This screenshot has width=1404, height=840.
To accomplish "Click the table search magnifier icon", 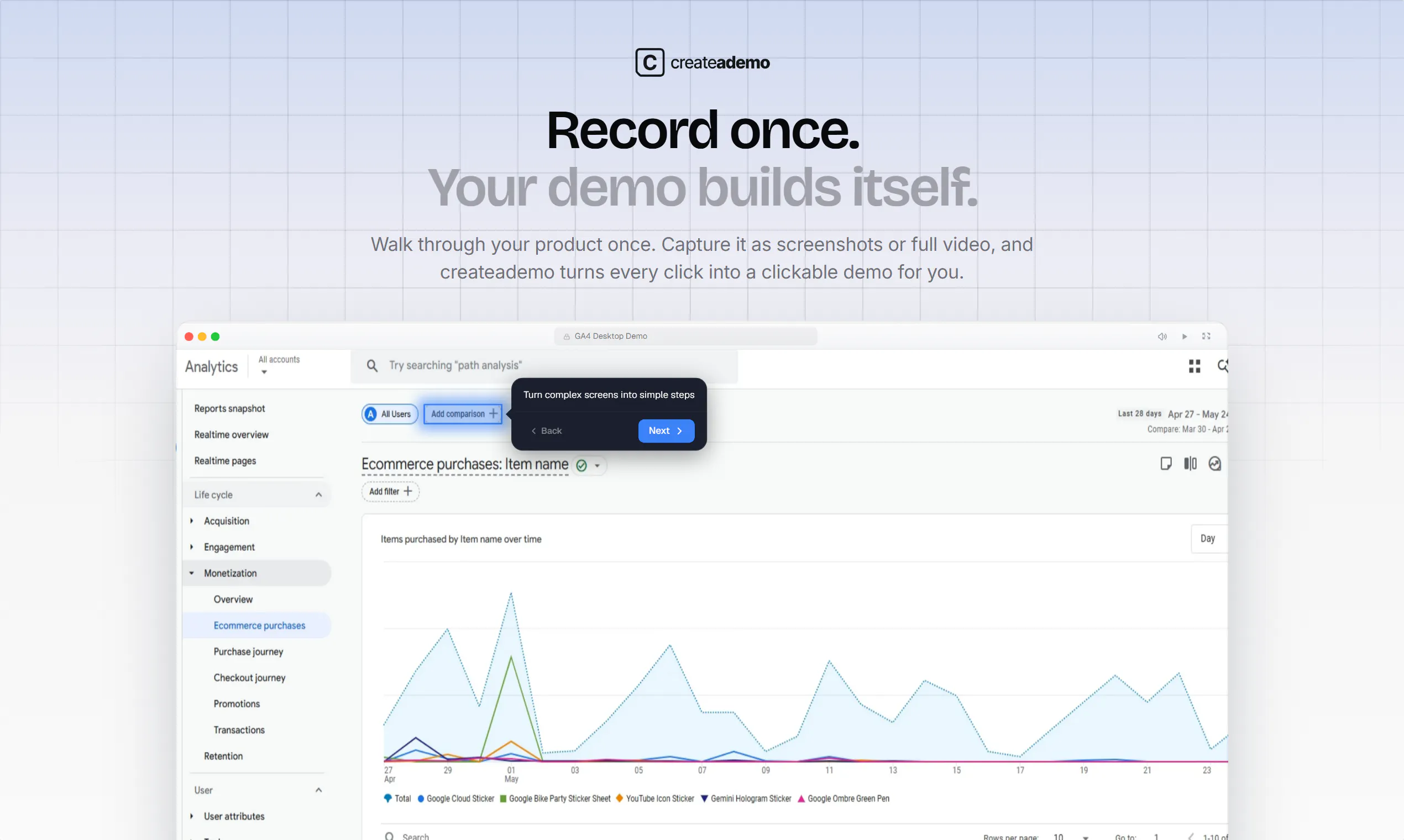I will 390,837.
